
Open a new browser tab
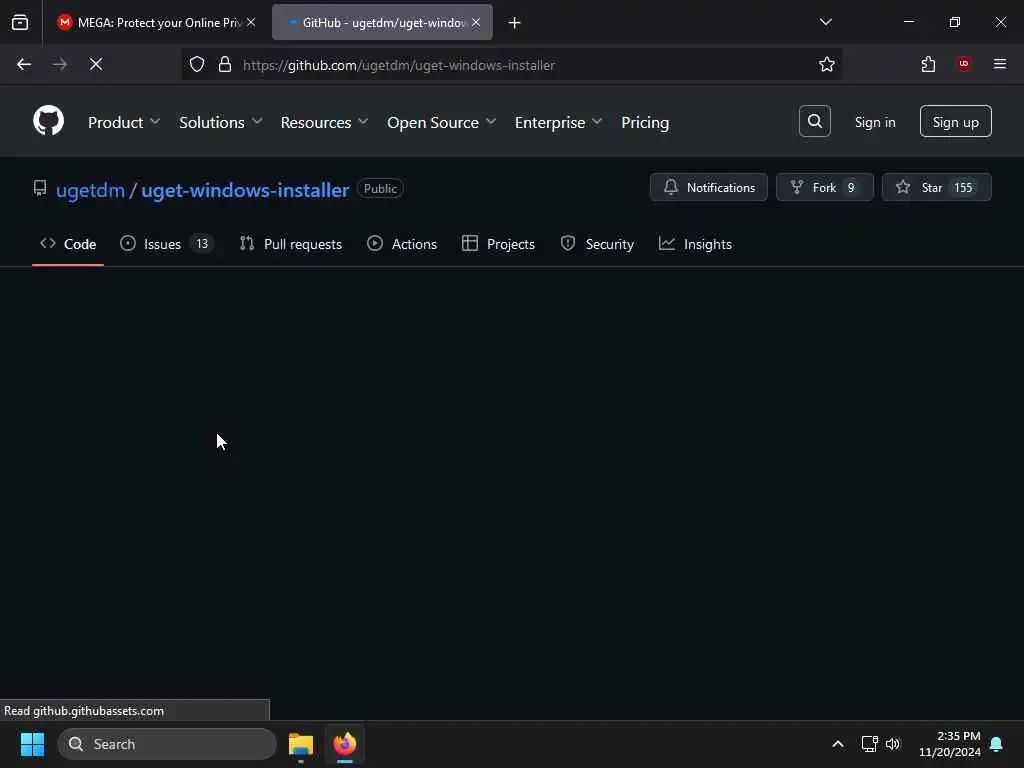click(x=514, y=23)
